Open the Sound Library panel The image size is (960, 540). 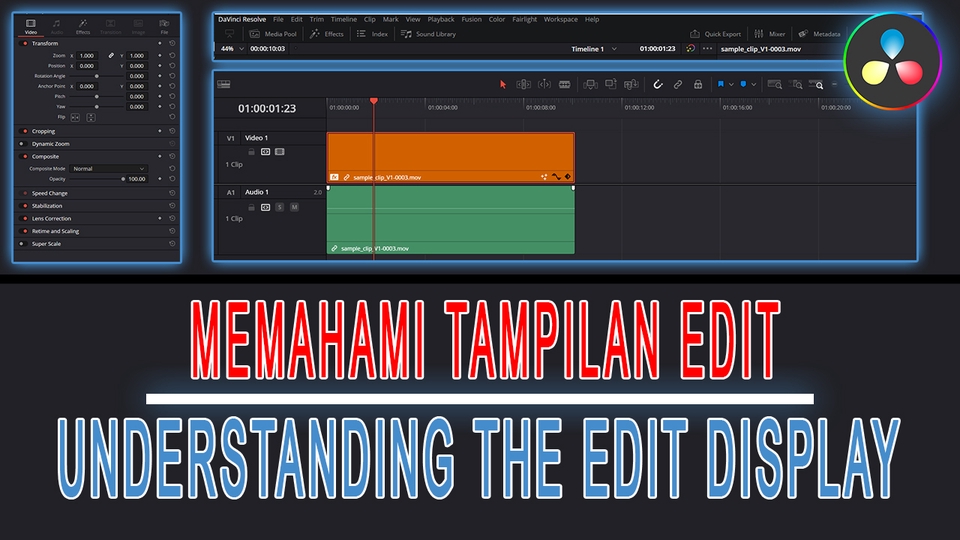[x=429, y=34]
